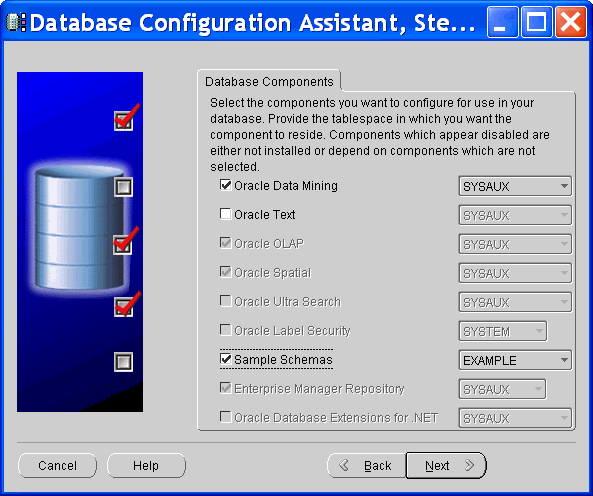Open the Oracle Data Mining tablespace dropdown
This screenshot has height=496, width=593.
pos(515,186)
